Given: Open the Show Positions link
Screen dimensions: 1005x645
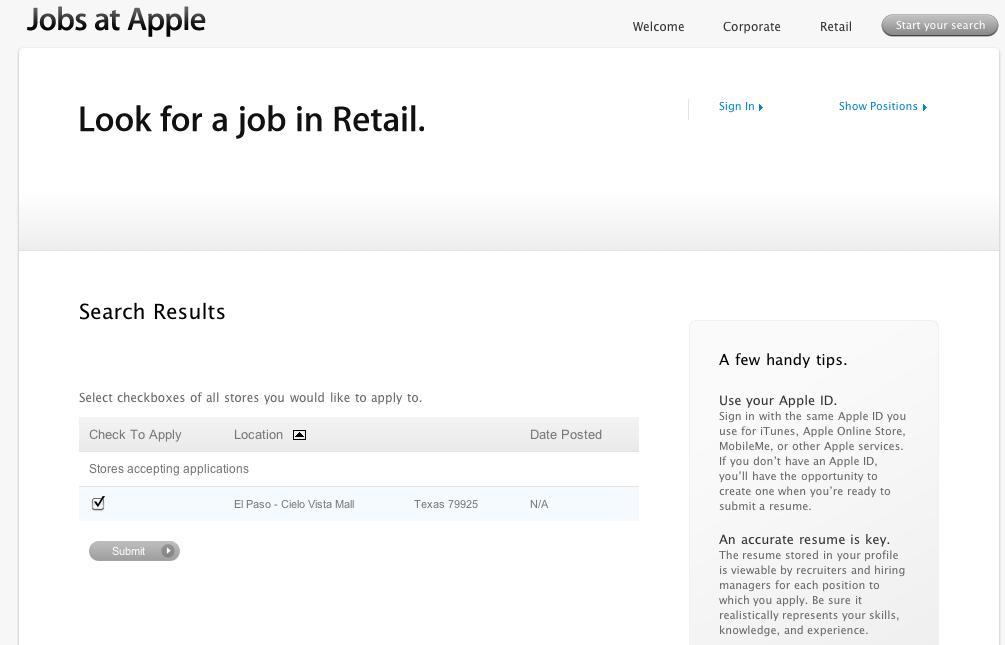Looking at the screenshot, I should (x=877, y=106).
